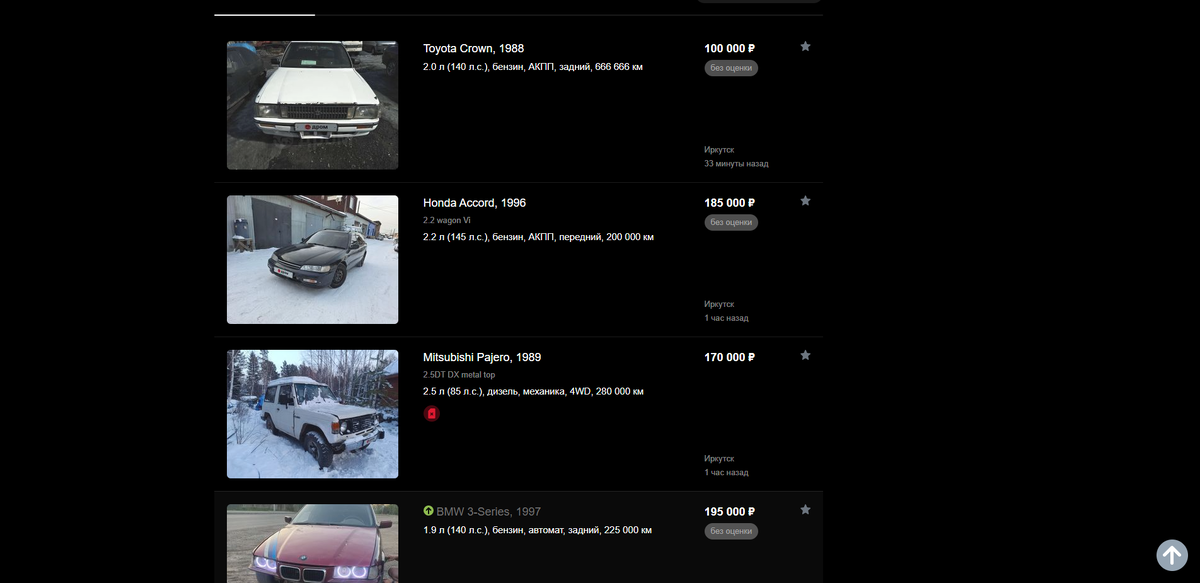
Task: View the red BMW 3-Series photo
Action: click(x=312, y=543)
